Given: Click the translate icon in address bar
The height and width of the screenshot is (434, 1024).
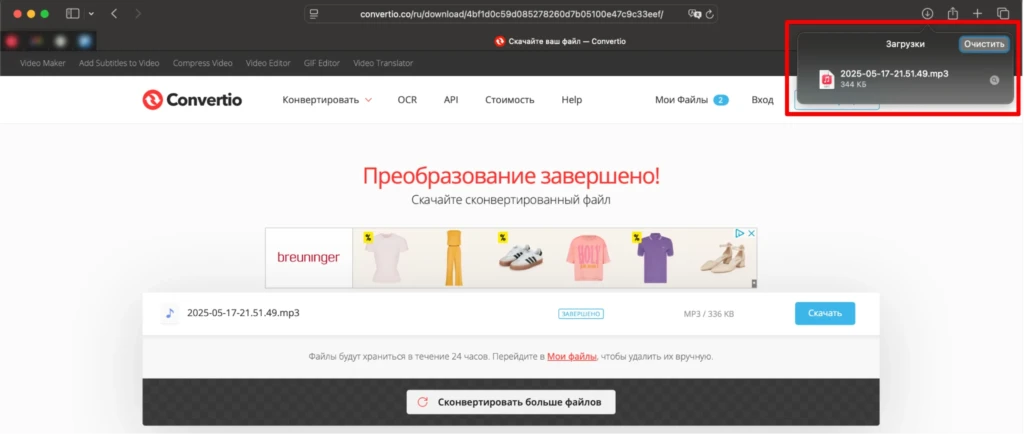Looking at the screenshot, I should (694, 14).
